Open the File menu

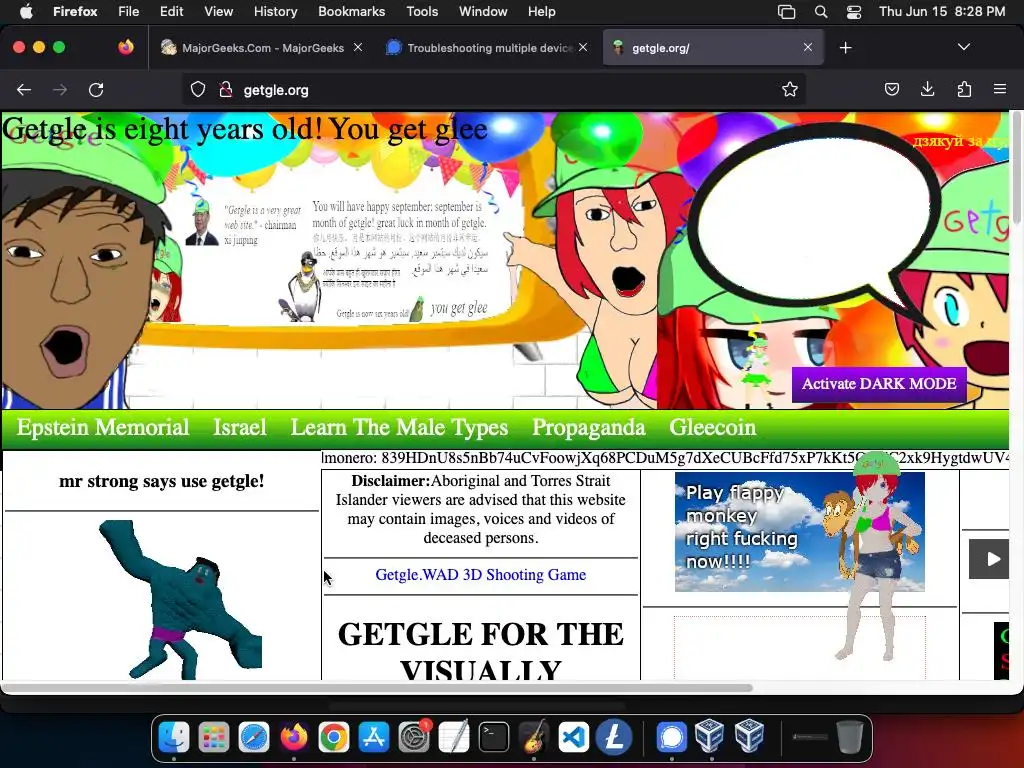128,12
